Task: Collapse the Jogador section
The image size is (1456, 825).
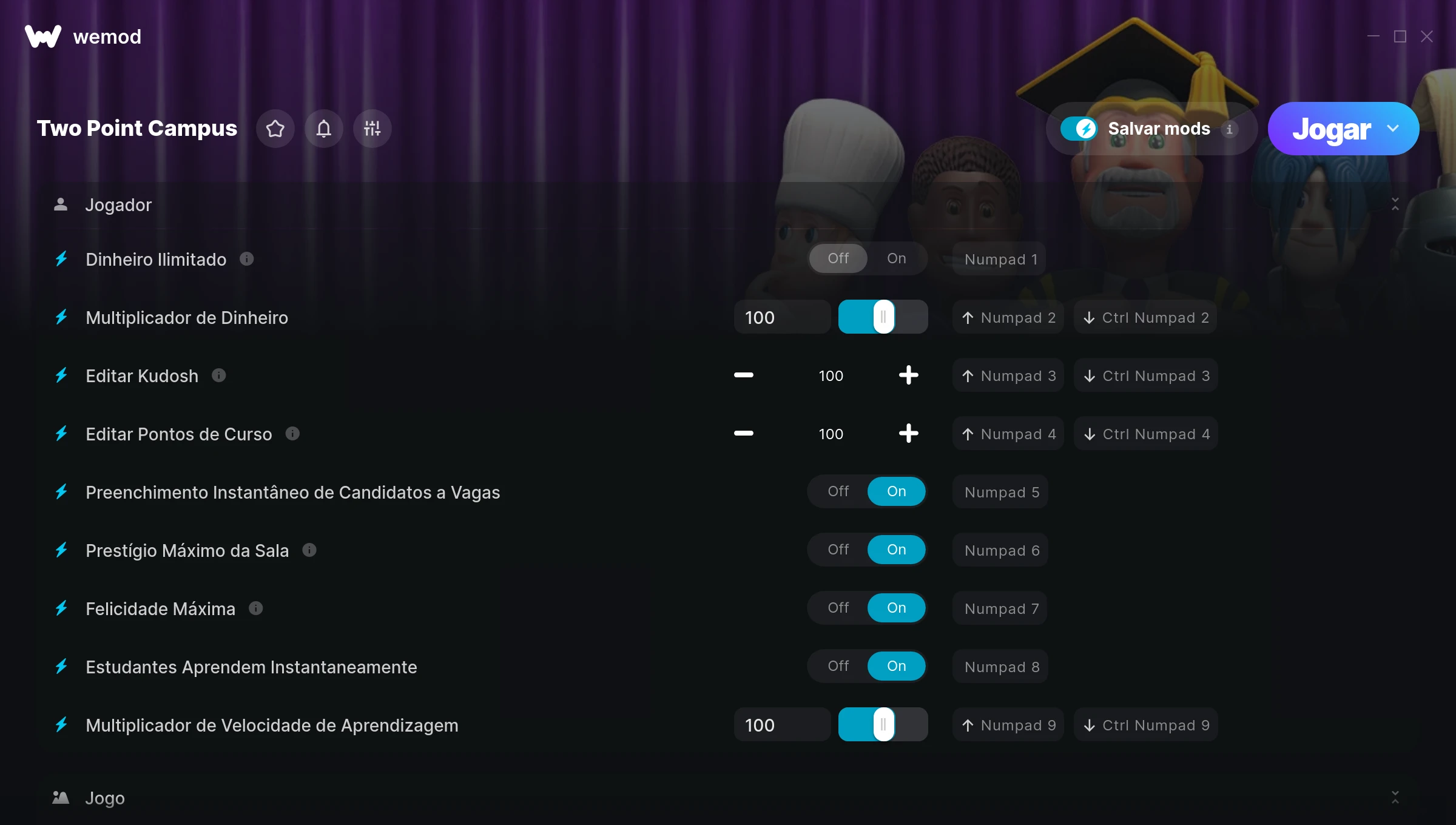Action: (1395, 204)
